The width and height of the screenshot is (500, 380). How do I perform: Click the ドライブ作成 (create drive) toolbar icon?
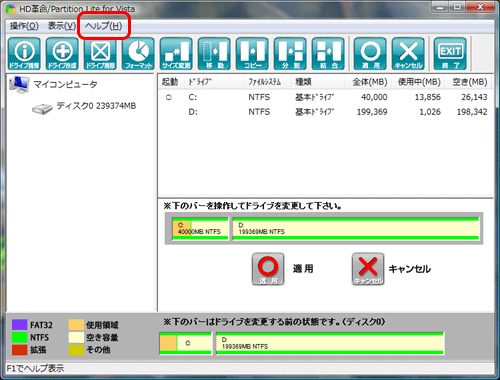click(62, 54)
